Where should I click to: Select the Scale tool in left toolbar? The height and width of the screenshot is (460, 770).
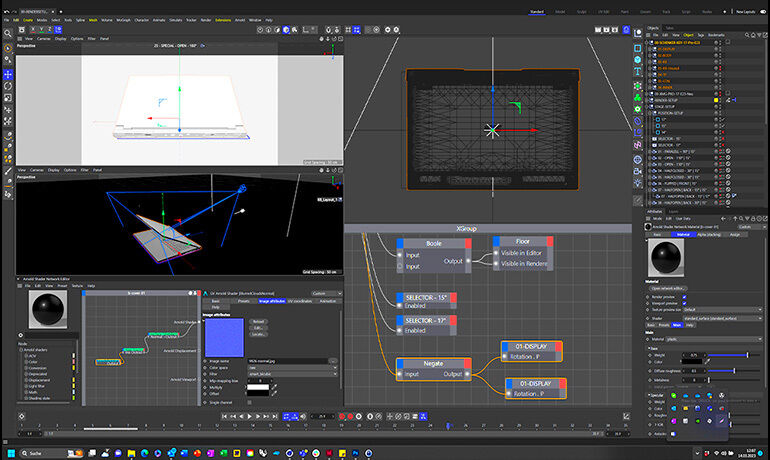pyautogui.click(x=8, y=100)
